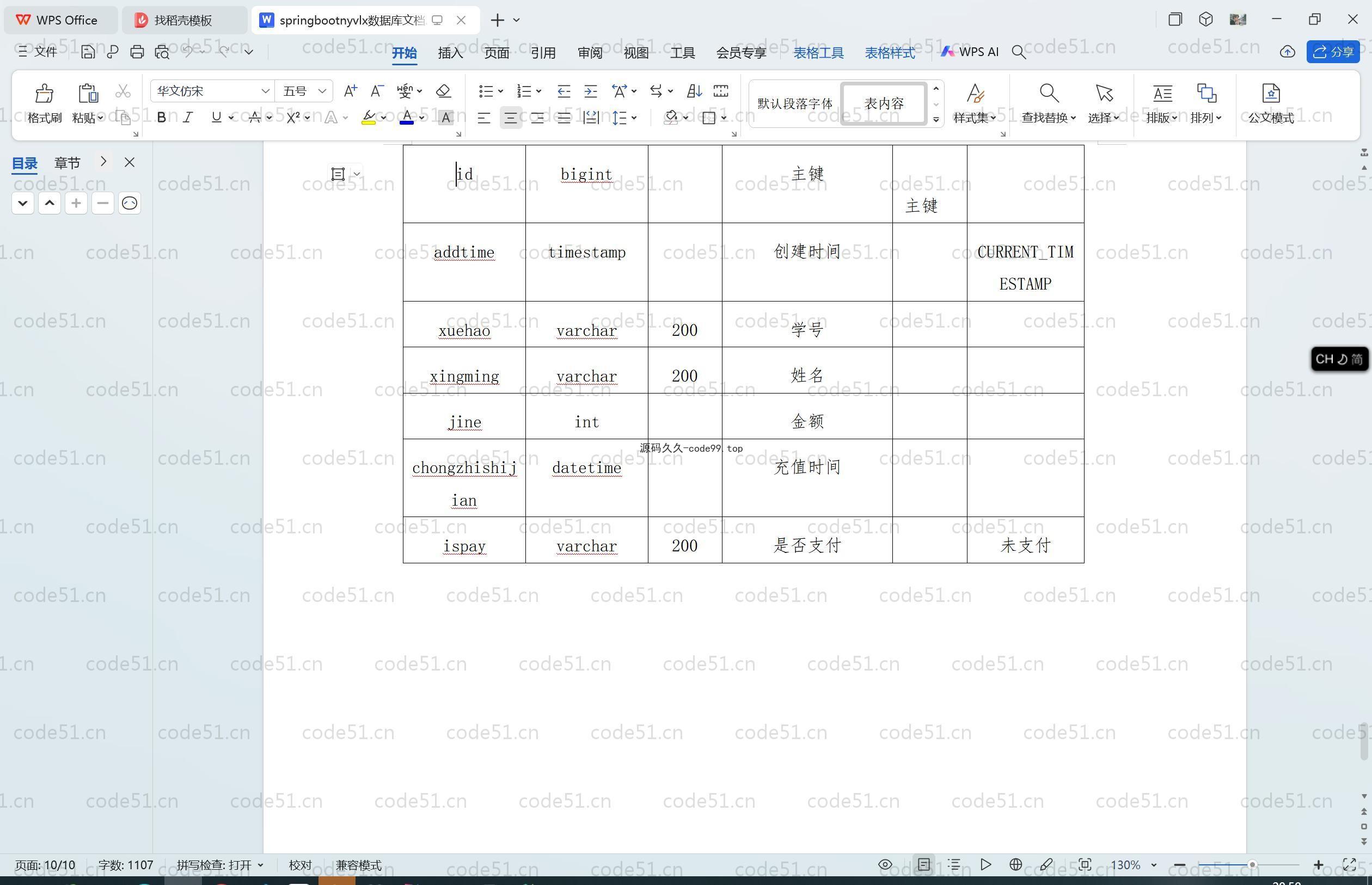Switch to the 审阅 Review tab
Viewport: 1372px width, 885px height.
pyautogui.click(x=590, y=53)
